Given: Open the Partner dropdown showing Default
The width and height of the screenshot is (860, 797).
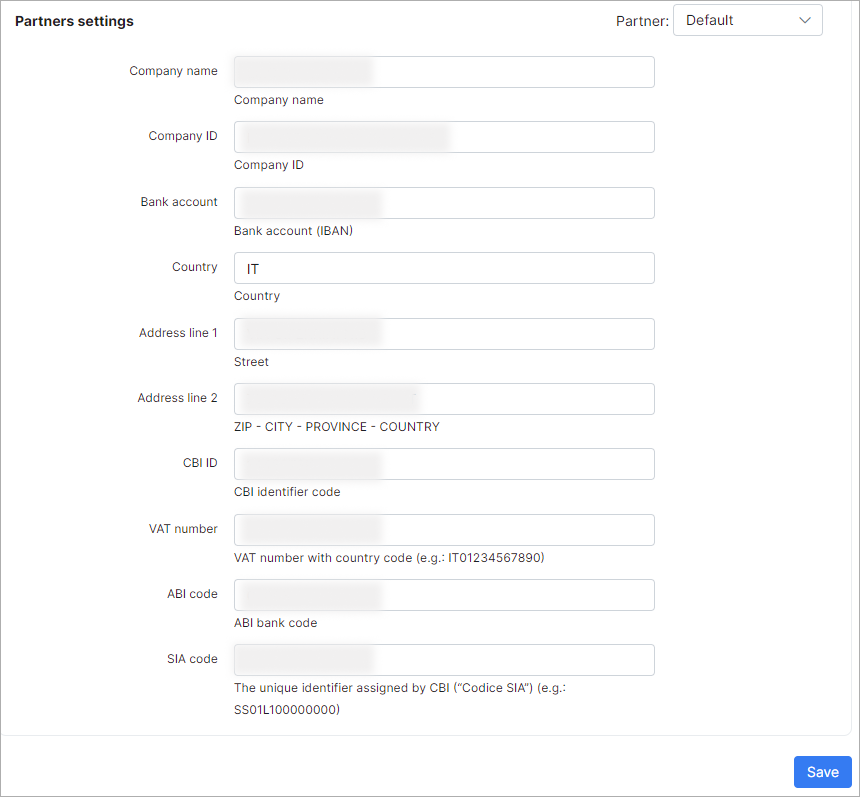Looking at the screenshot, I should [748, 20].
